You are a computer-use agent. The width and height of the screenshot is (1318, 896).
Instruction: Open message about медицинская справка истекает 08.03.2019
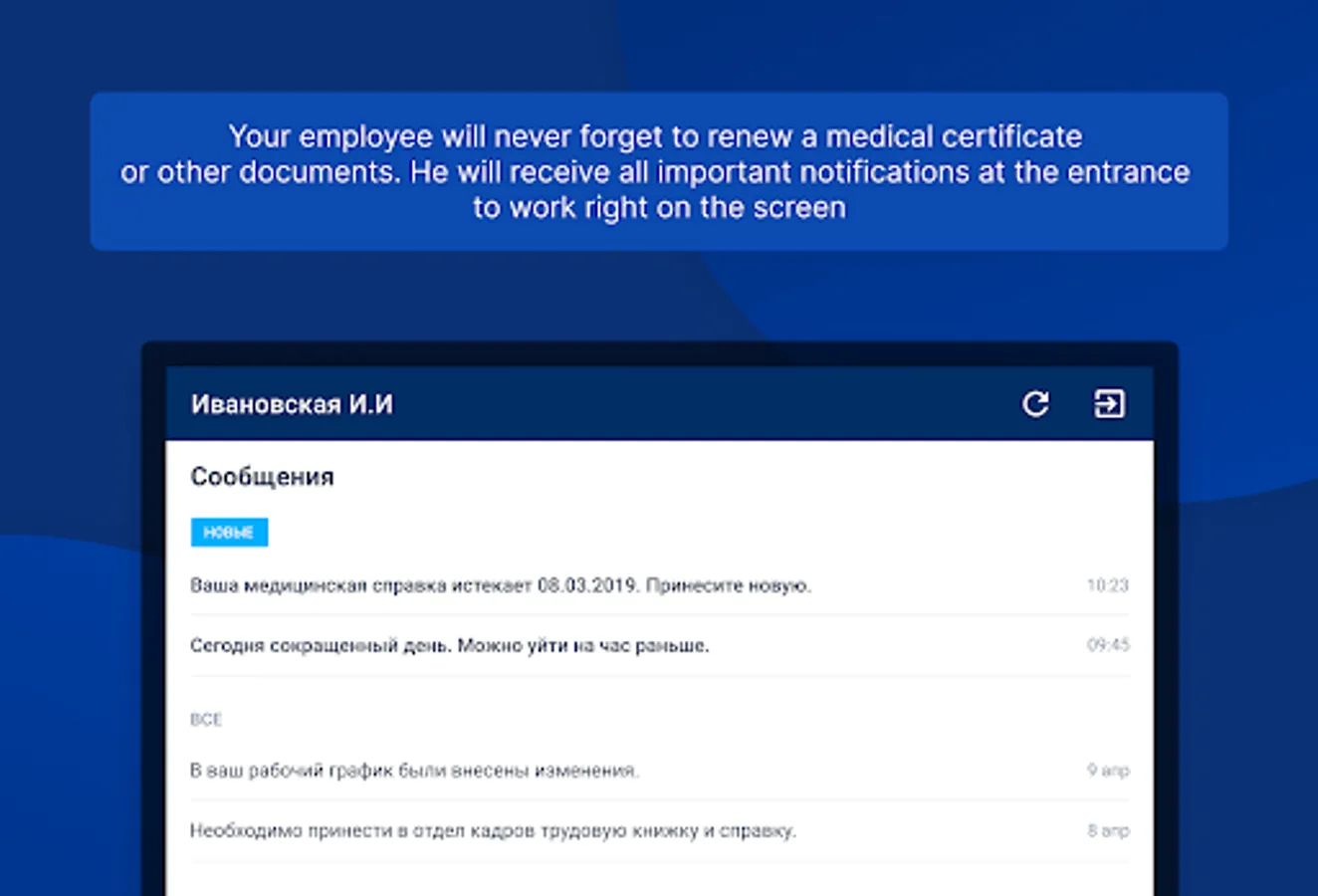click(659, 585)
